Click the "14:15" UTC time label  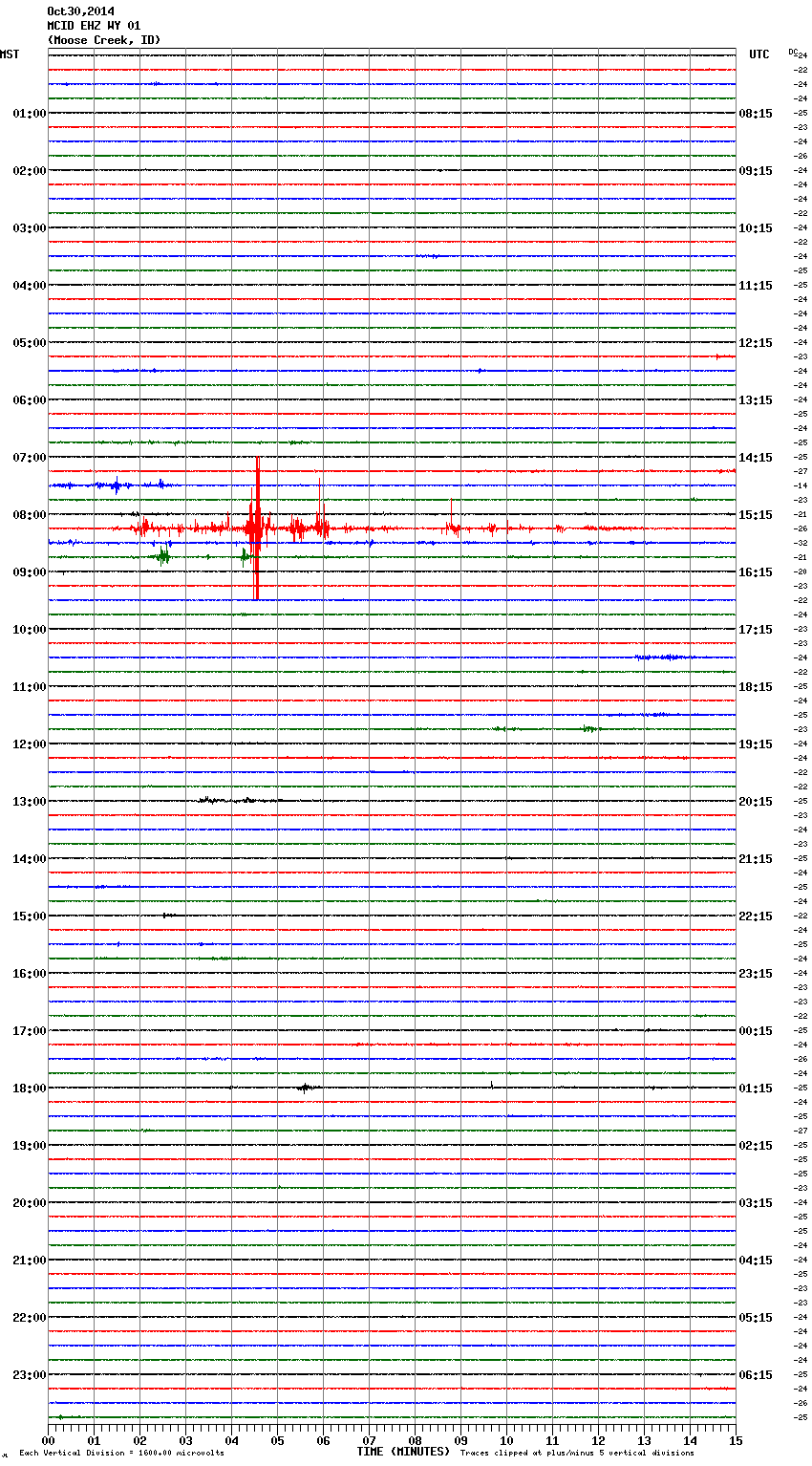click(756, 458)
